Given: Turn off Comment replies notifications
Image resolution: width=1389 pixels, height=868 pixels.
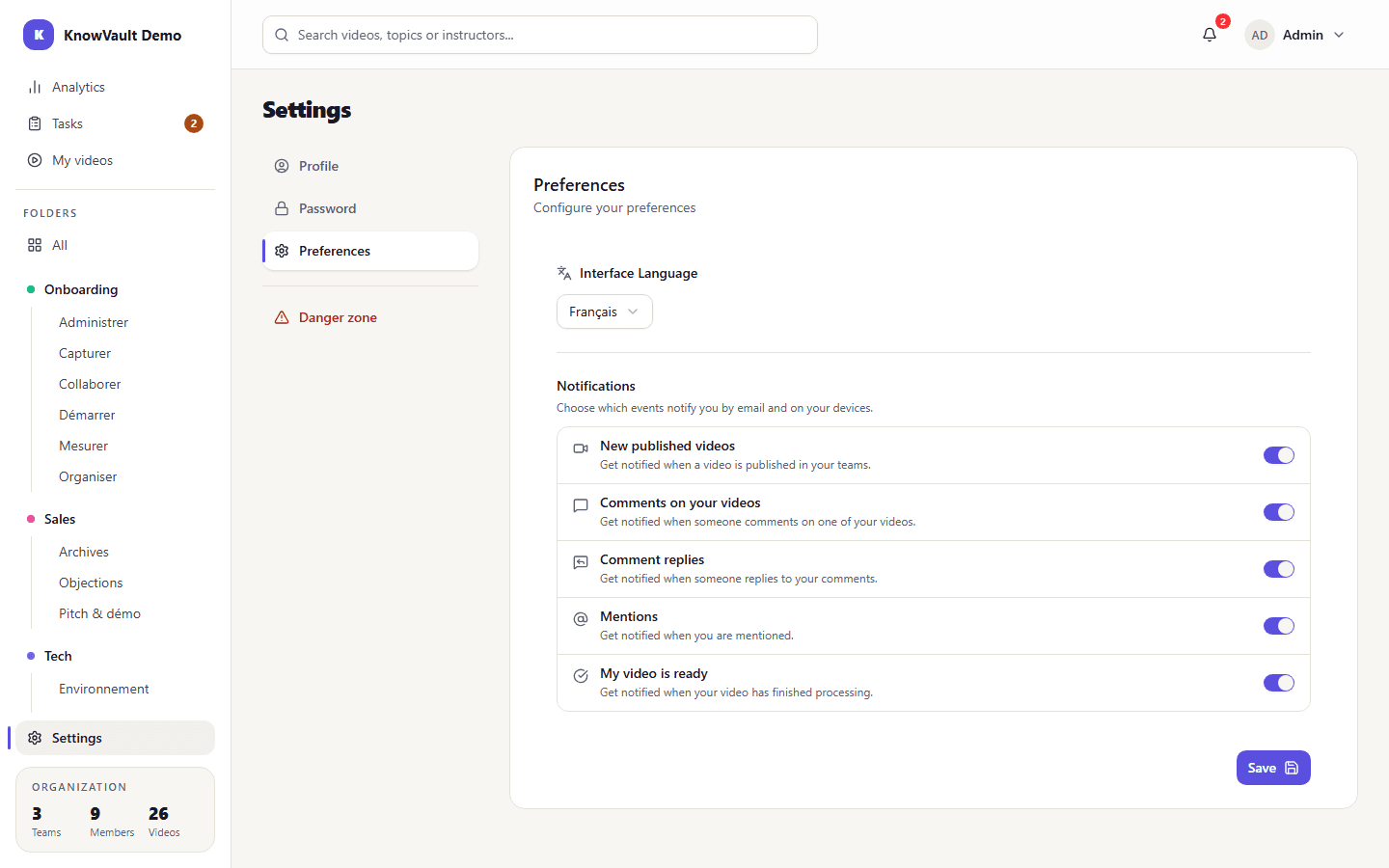Looking at the screenshot, I should (1279, 569).
